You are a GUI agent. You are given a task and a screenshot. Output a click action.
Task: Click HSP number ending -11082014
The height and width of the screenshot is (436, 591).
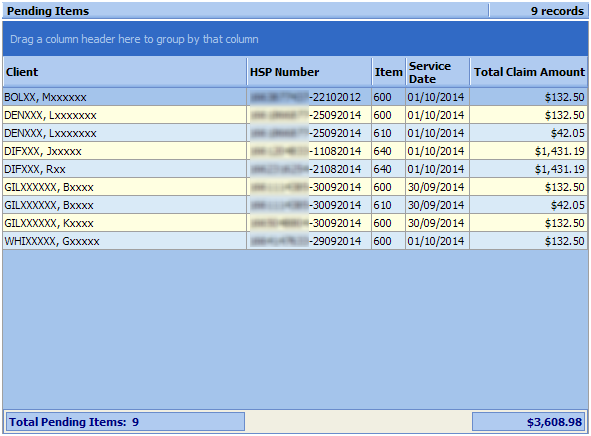click(309, 151)
